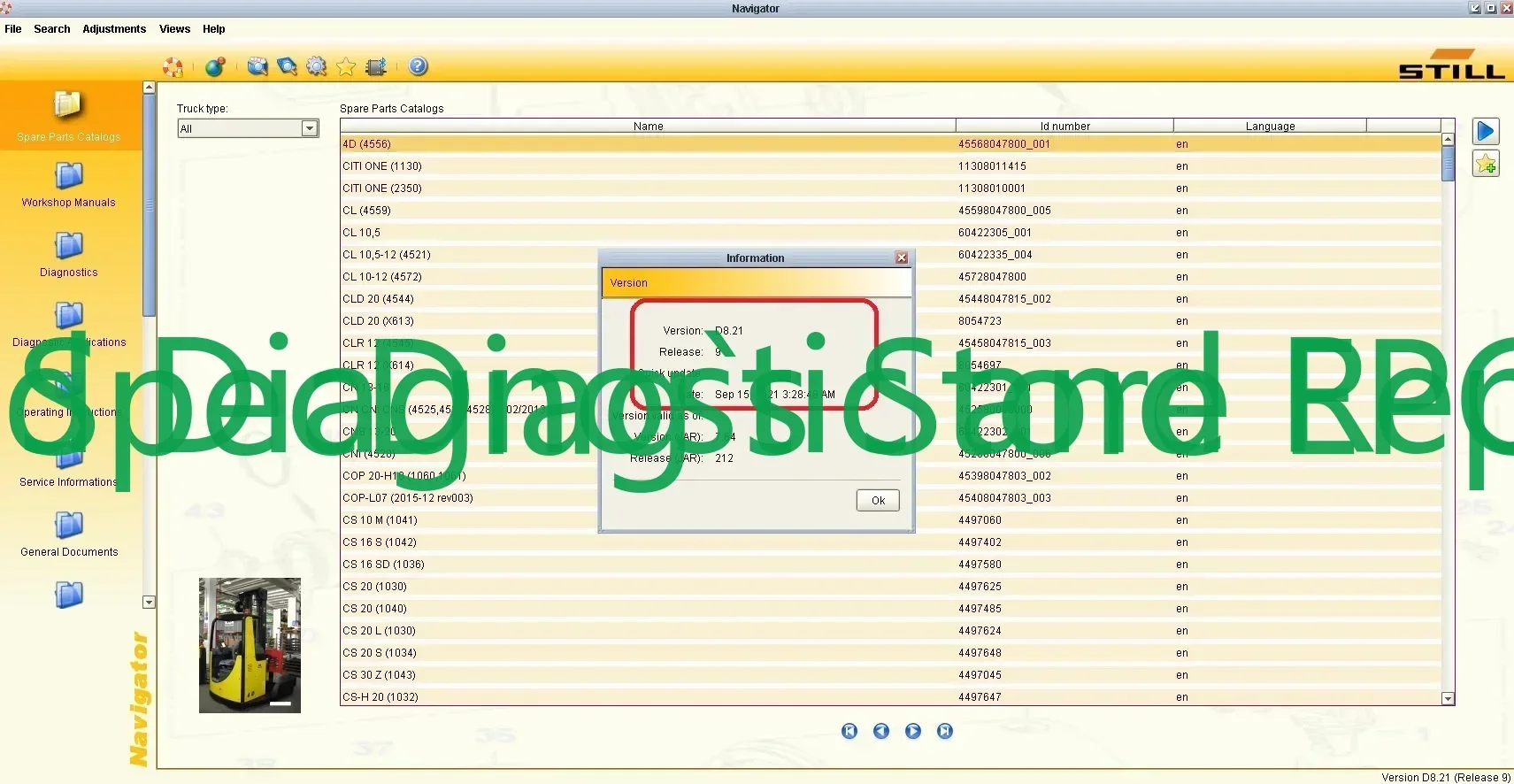Go to the first page navigation icon
This screenshot has width=1514, height=784.
coord(849,731)
